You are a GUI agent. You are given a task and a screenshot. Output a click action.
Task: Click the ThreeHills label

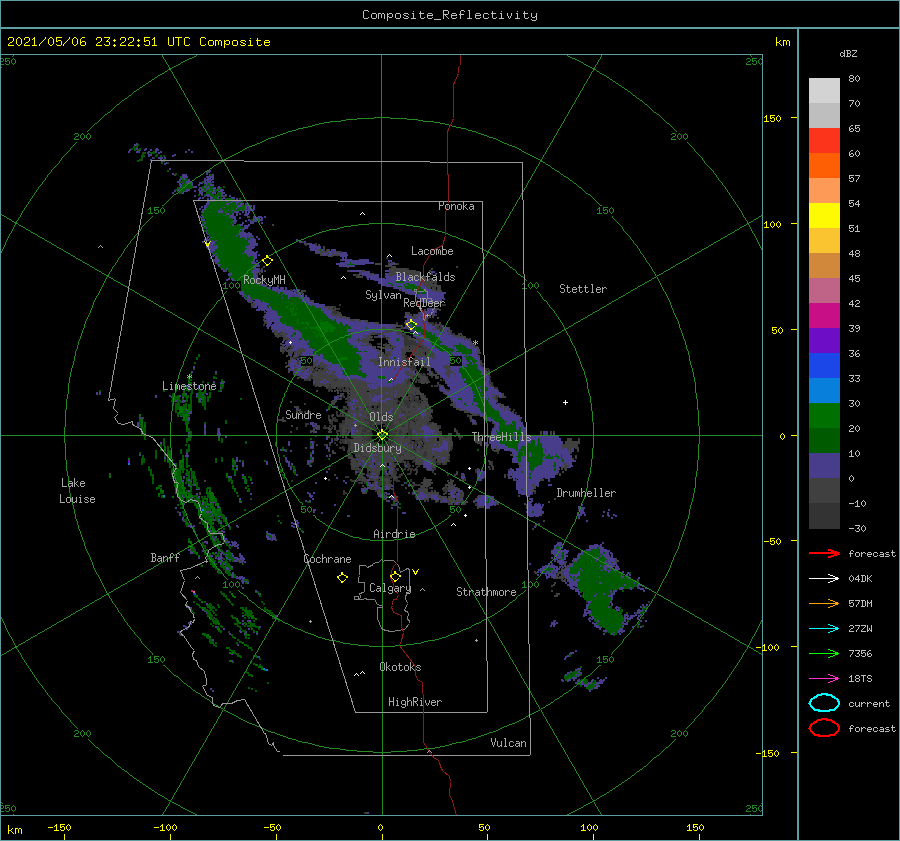click(502, 437)
